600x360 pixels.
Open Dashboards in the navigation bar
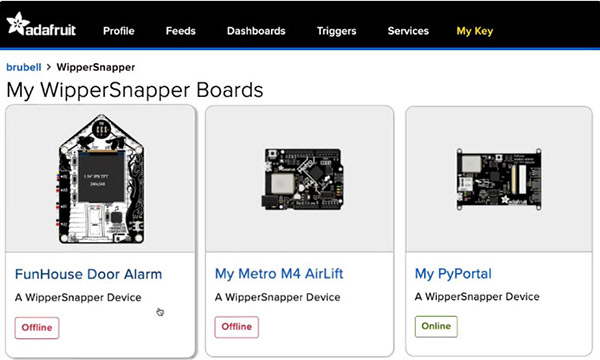(256, 31)
